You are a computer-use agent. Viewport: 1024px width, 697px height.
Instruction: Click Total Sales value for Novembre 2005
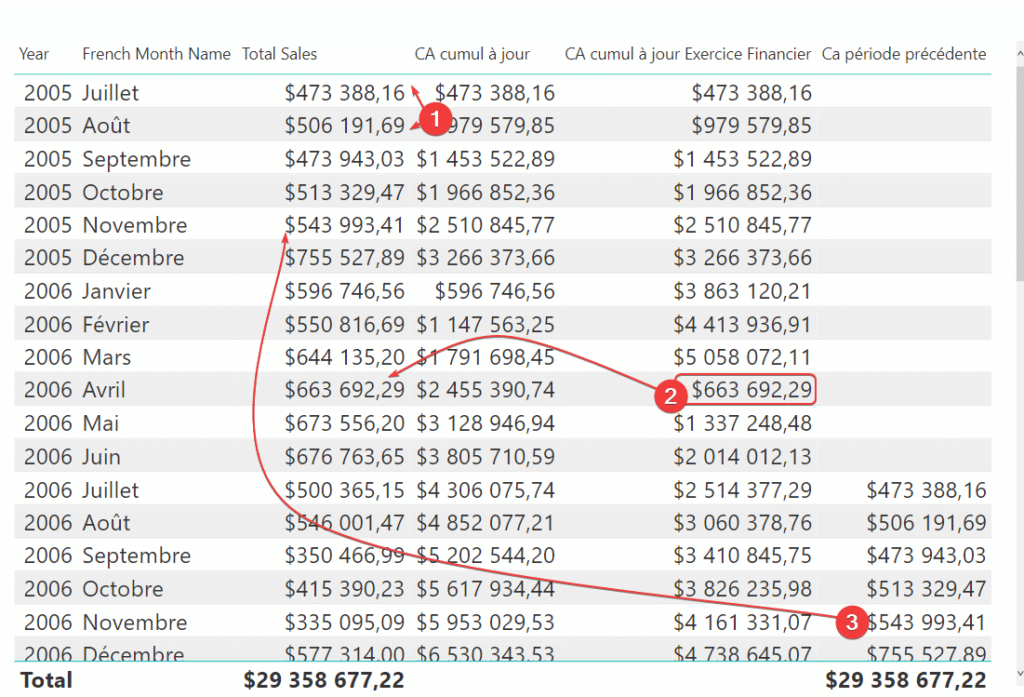tap(345, 225)
